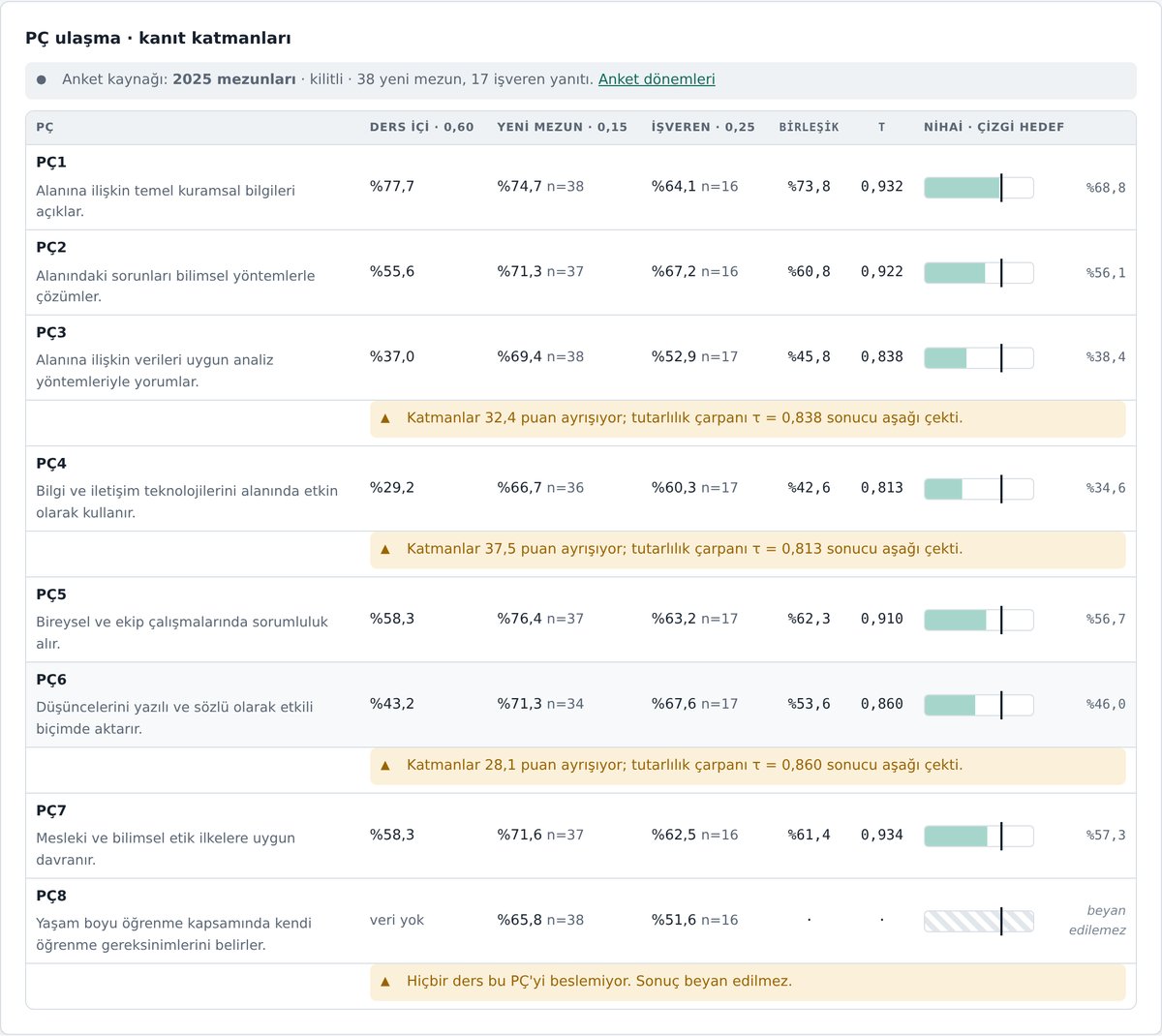Click the Hiçbir ders bu PÇ'yi beslemiyor message
This screenshot has height=1036, width=1162.
click(599, 981)
